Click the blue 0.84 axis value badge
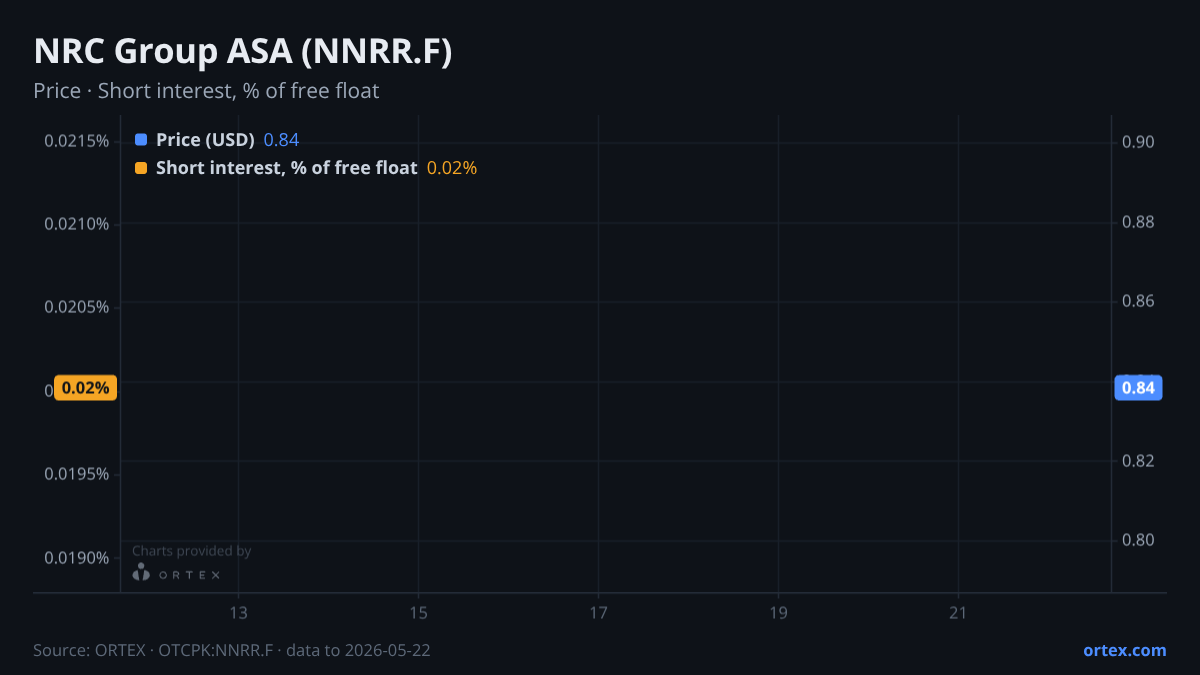Viewport: 1200px width, 675px height. (1138, 388)
